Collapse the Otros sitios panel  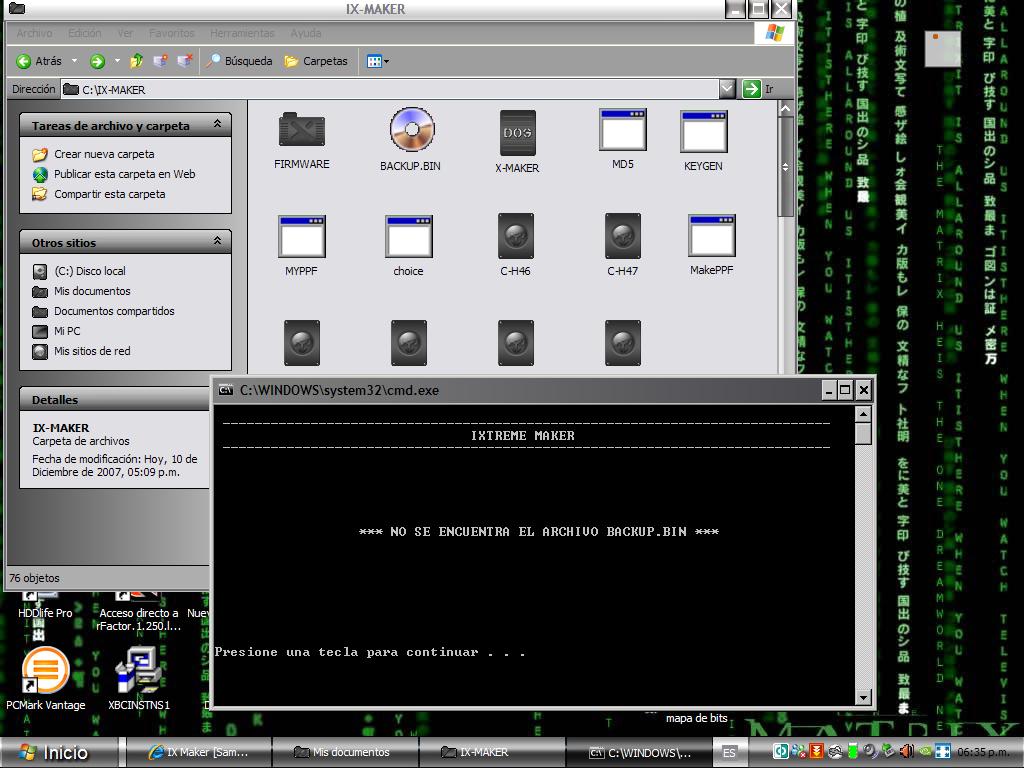[217, 240]
